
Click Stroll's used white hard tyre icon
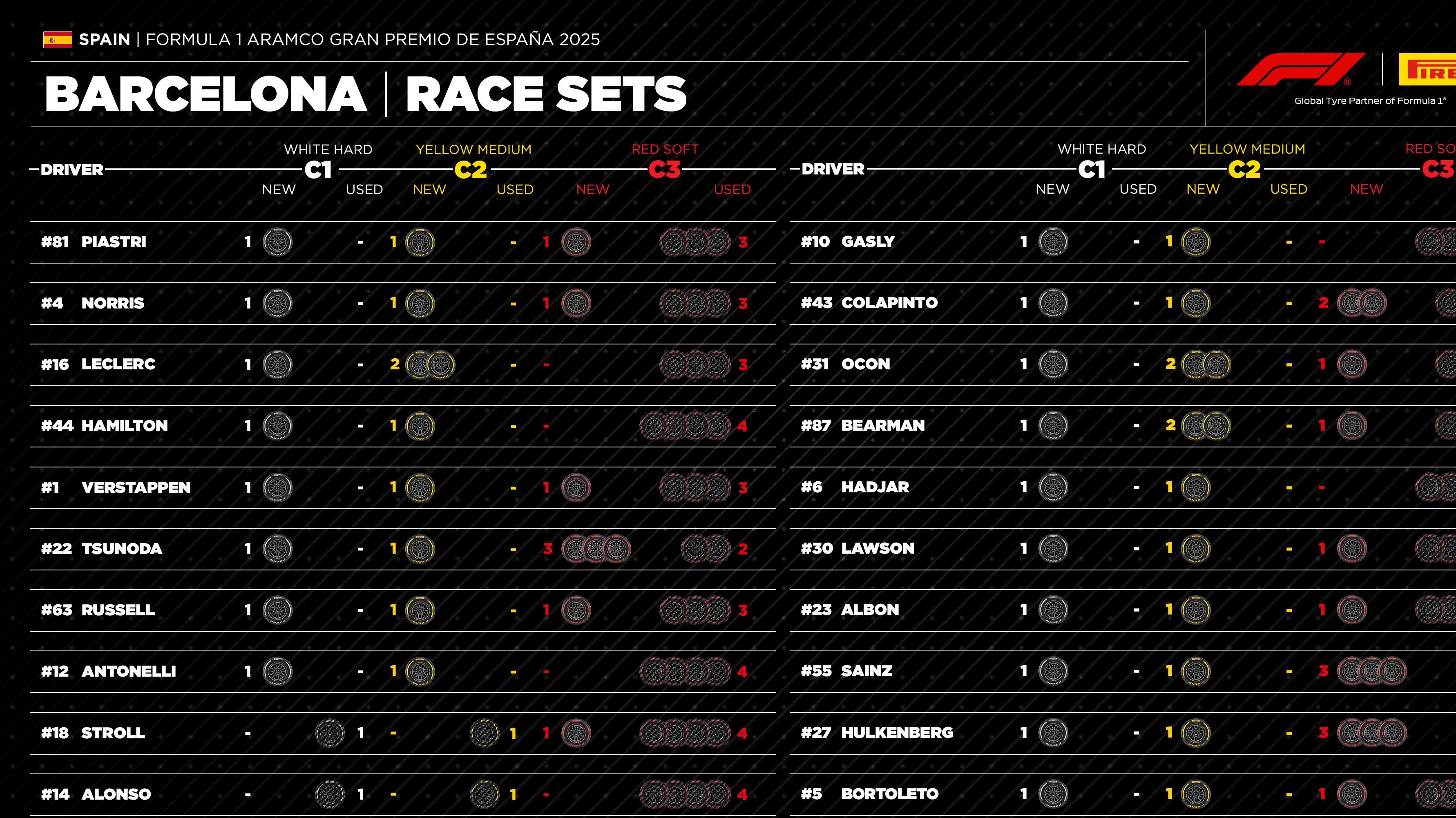(x=330, y=733)
